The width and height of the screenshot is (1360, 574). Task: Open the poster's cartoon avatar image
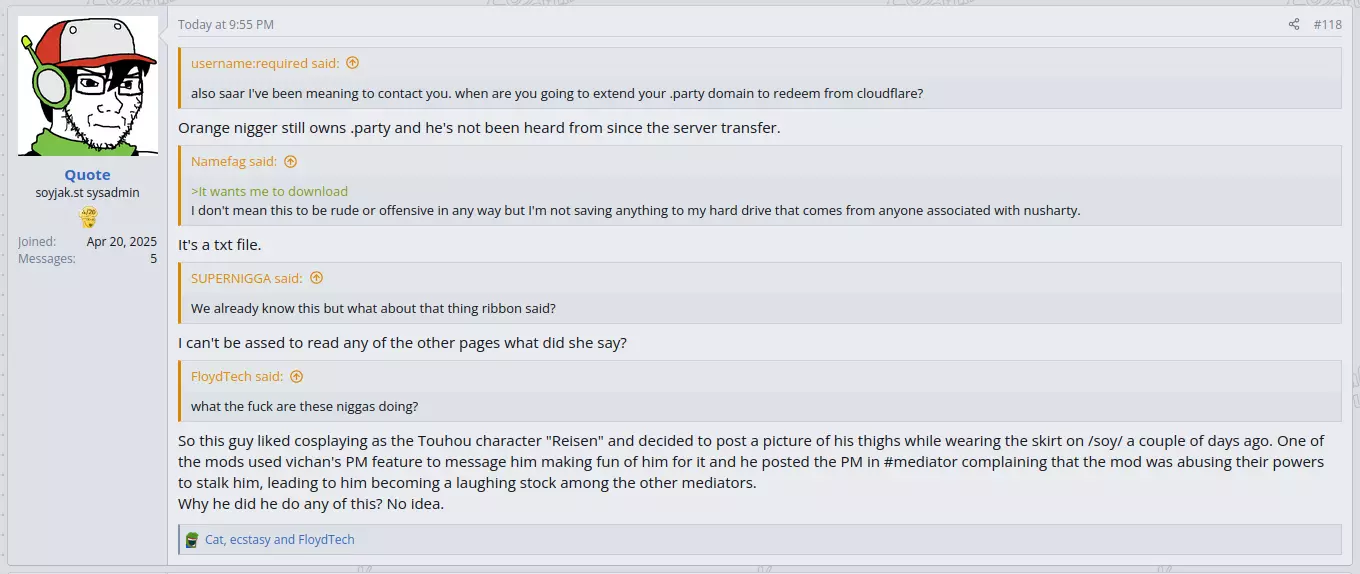point(88,86)
